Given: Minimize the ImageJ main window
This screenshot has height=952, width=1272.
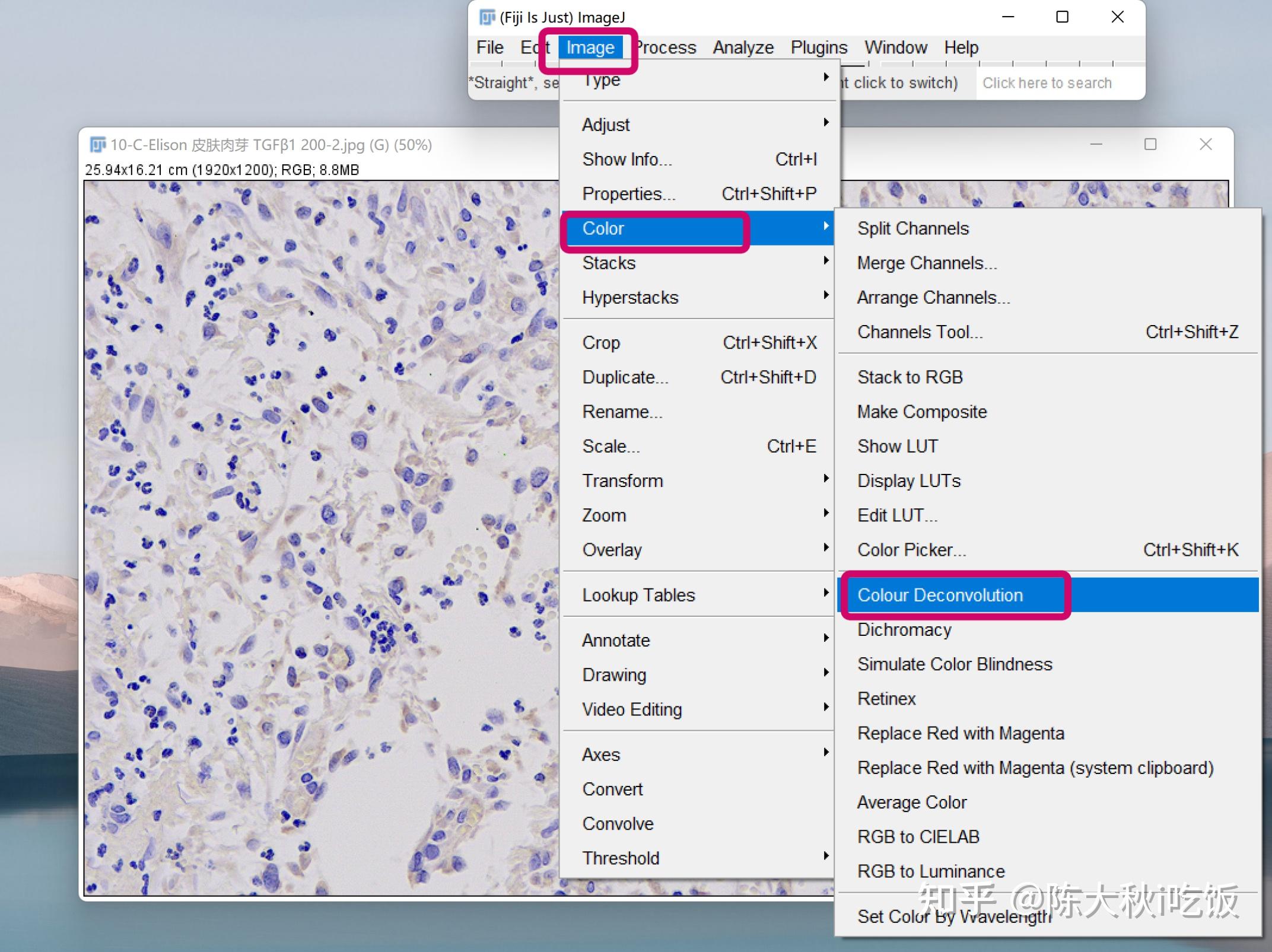Looking at the screenshot, I should (x=1008, y=17).
